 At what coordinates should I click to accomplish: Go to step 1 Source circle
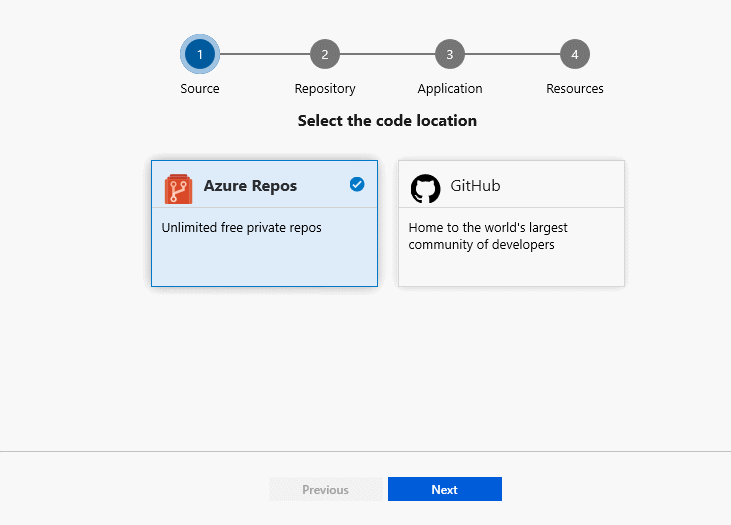point(200,54)
